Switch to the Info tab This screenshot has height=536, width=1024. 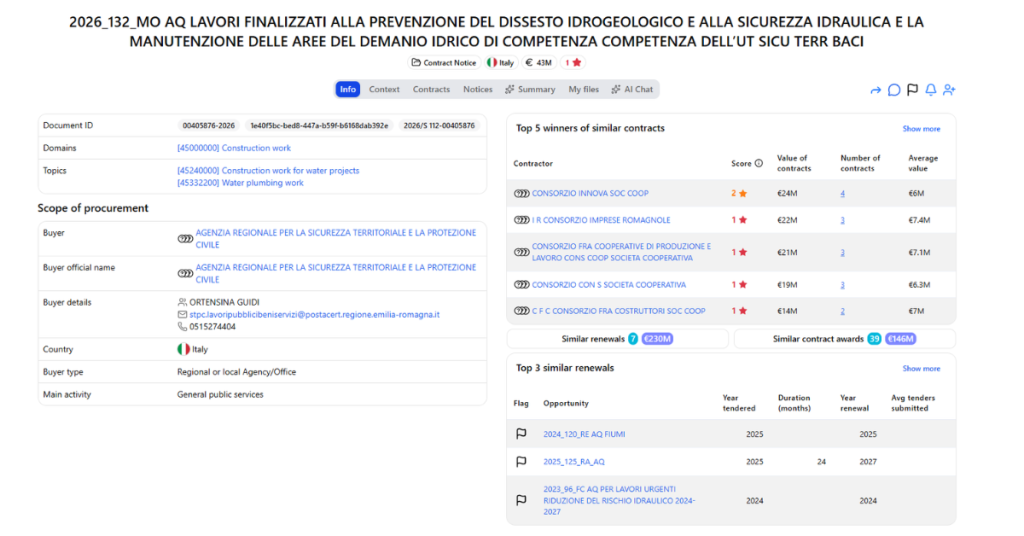pyautogui.click(x=348, y=89)
